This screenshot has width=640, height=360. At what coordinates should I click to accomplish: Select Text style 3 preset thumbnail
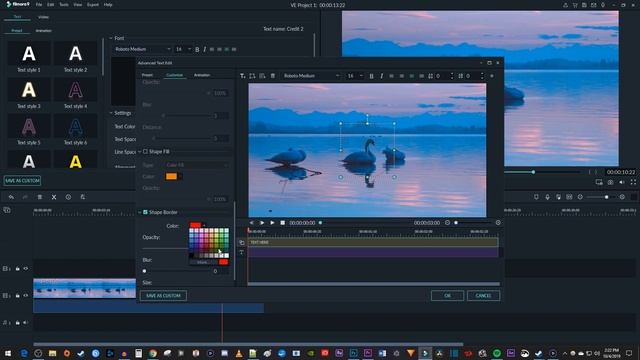[x=29, y=90]
